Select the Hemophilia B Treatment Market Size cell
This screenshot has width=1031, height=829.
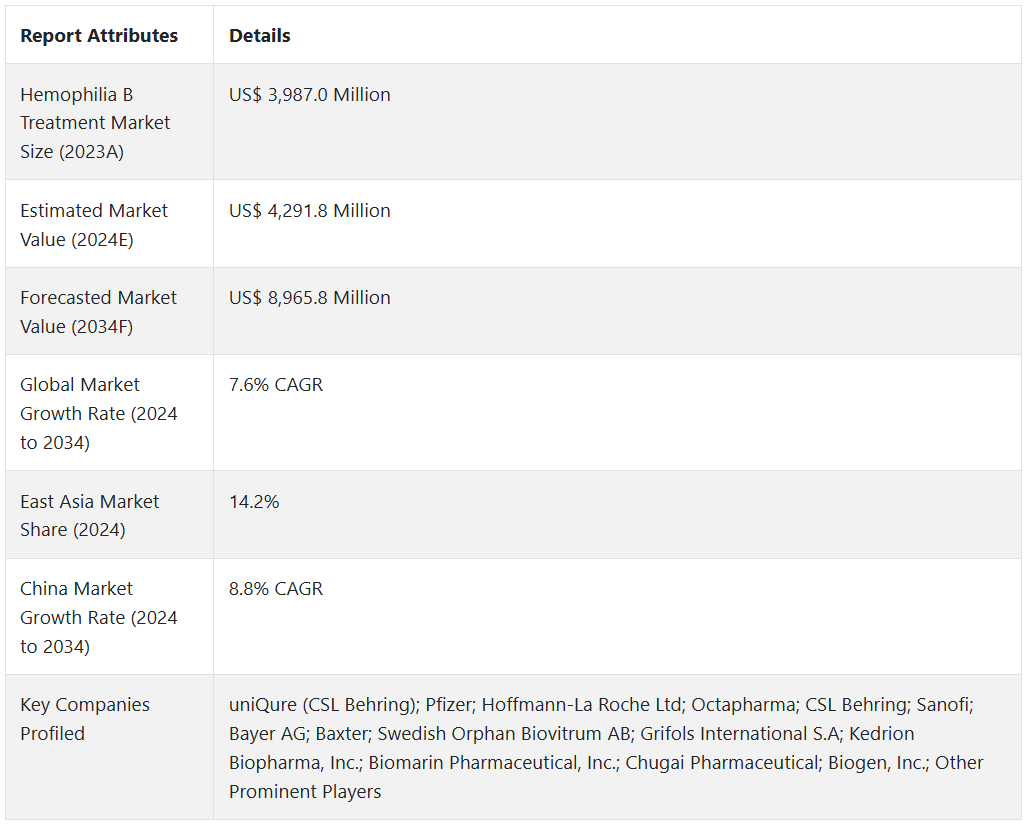96,123
